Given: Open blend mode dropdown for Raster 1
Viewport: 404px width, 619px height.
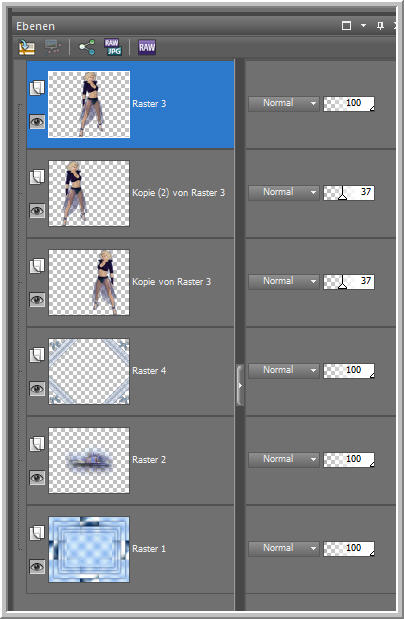Looking at the screenshot, I should [284, 548].
